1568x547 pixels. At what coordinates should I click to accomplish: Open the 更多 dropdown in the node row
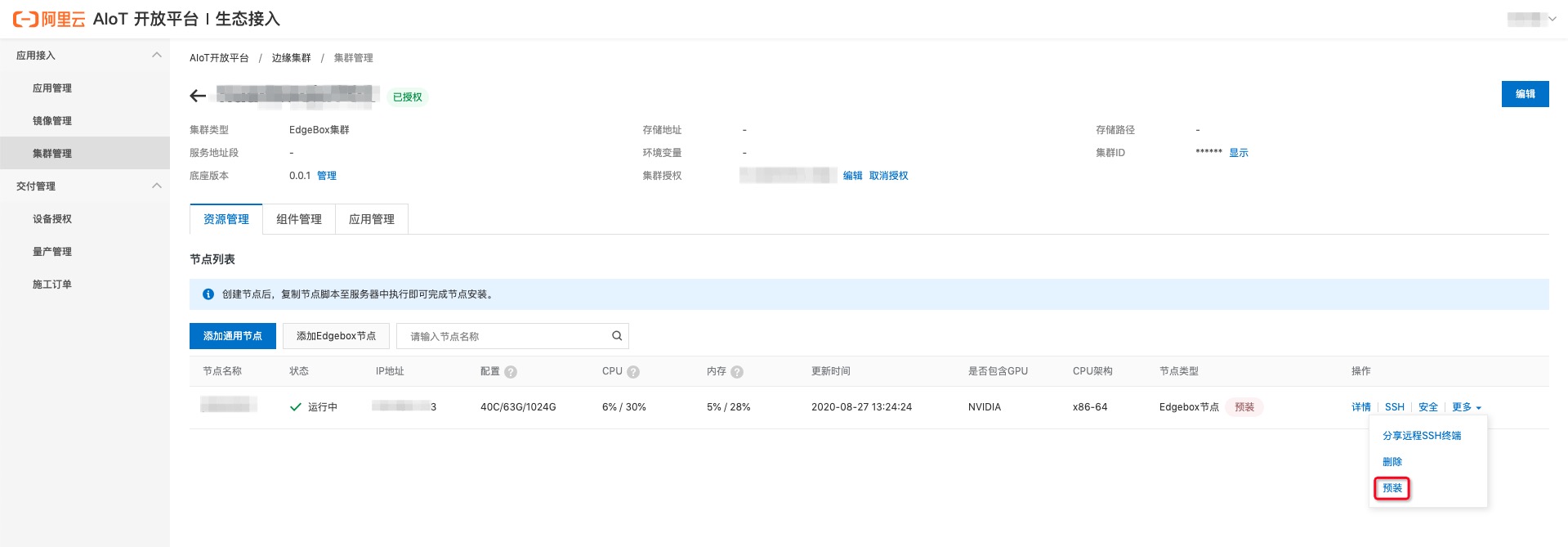pyautogui.click(x=1467, y=407)
